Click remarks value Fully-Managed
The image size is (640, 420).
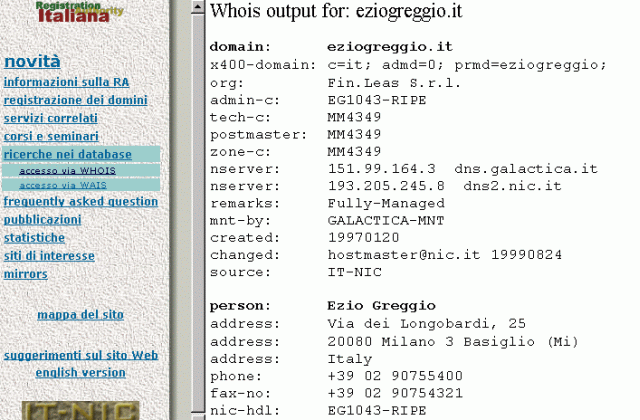pos(386,203)
